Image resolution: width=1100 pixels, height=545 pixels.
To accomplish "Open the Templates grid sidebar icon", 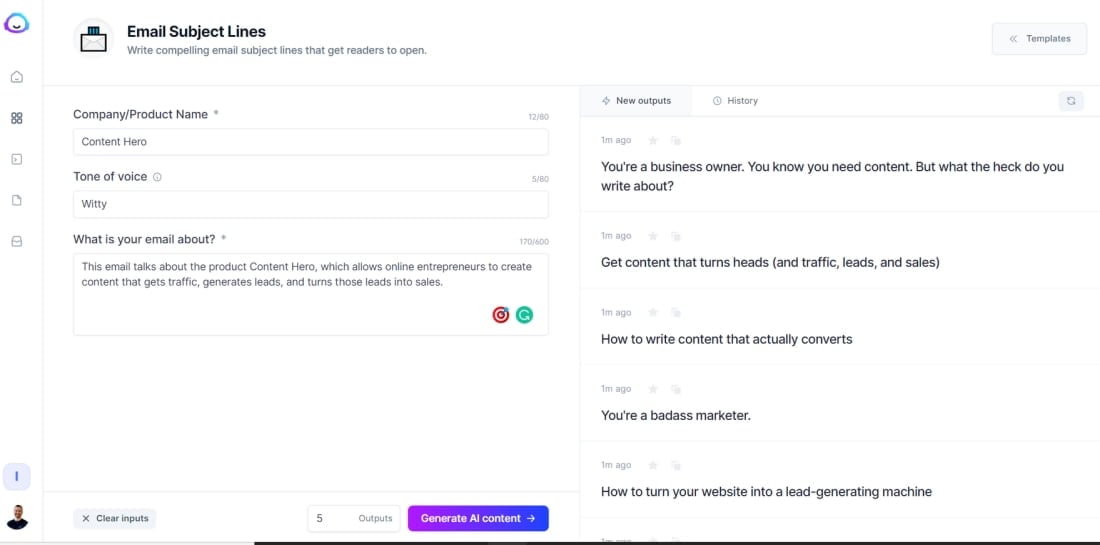I will [17, 119].
